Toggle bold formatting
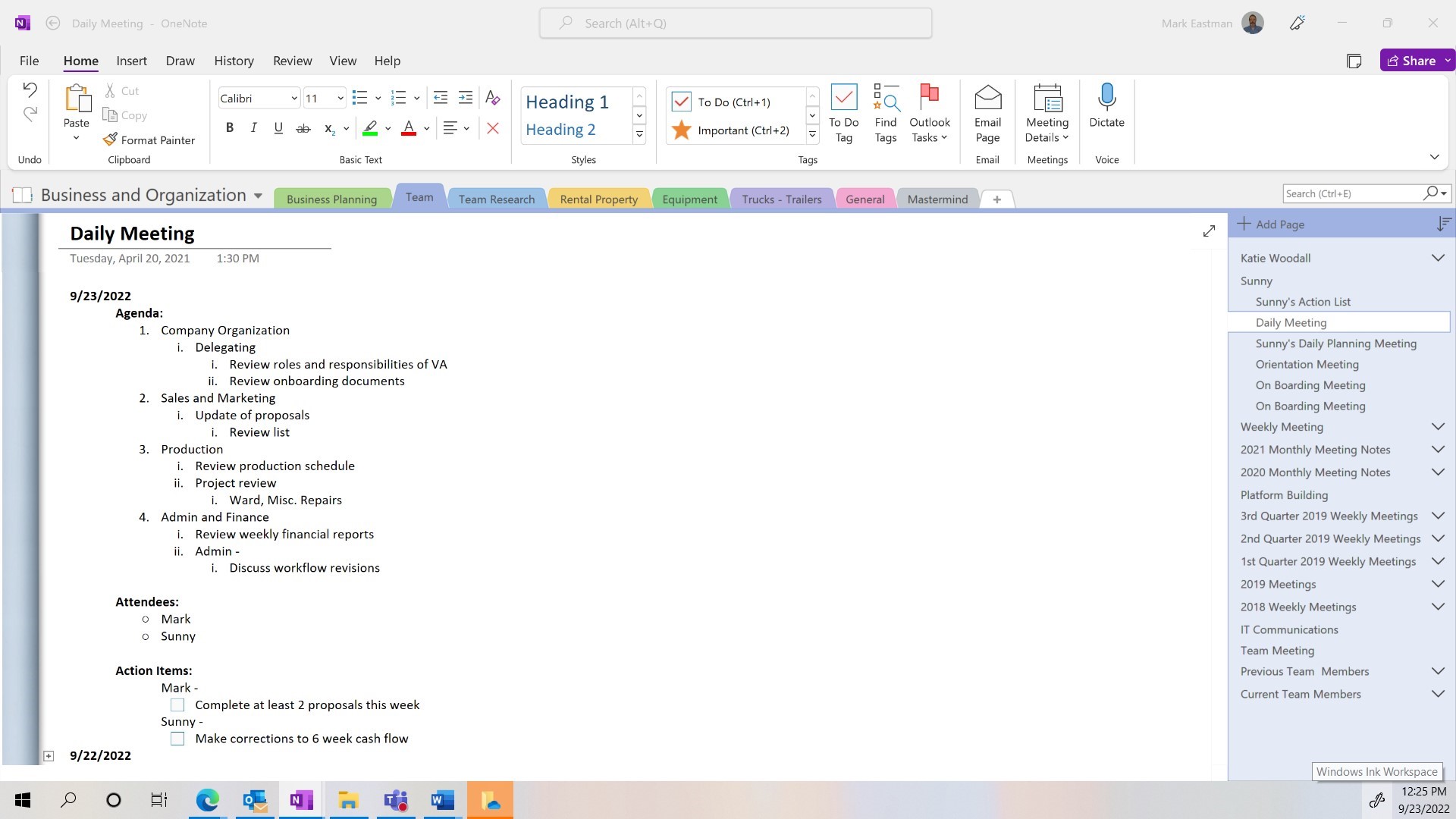The height and width of the screenshot is (819, 1456). 230,127
